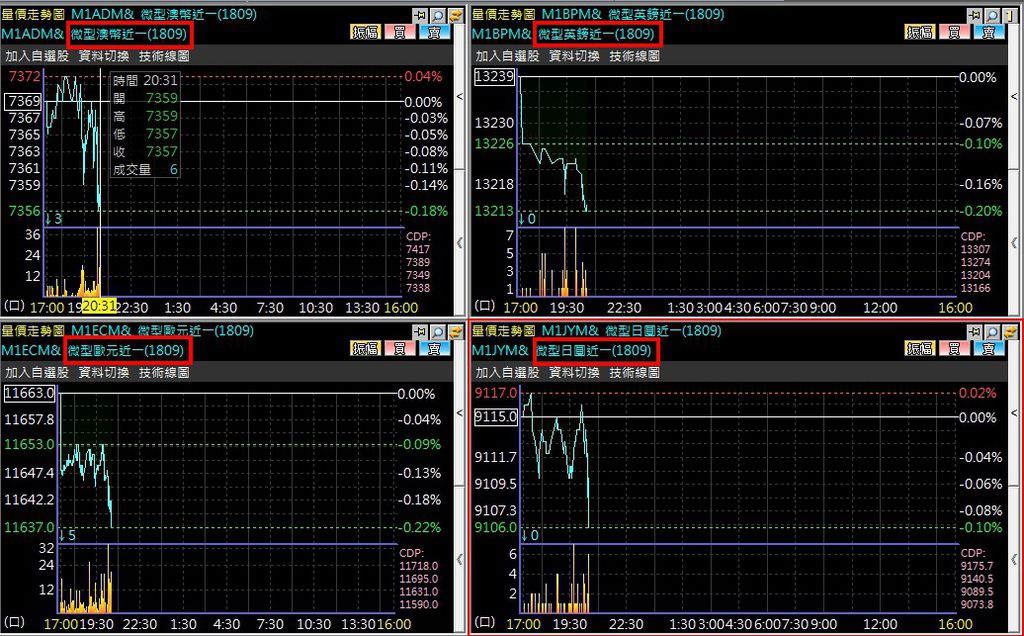Click 買 (buy) button in M1ECM& panel
The width and height of the screenshot is (1024, 636).
[x=400, y=349]
